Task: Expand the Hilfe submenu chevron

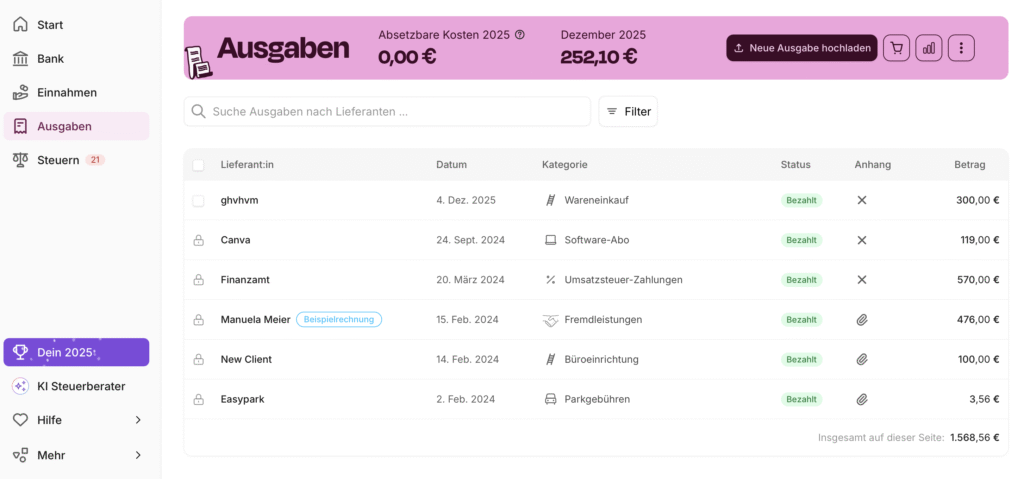Action: (x=138, y=420)
